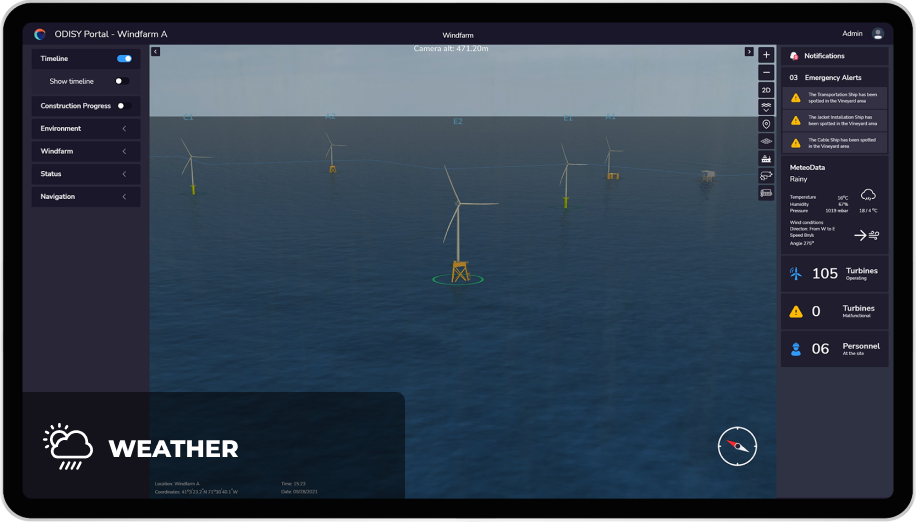Enable the Construction Progress toggle

123,106
